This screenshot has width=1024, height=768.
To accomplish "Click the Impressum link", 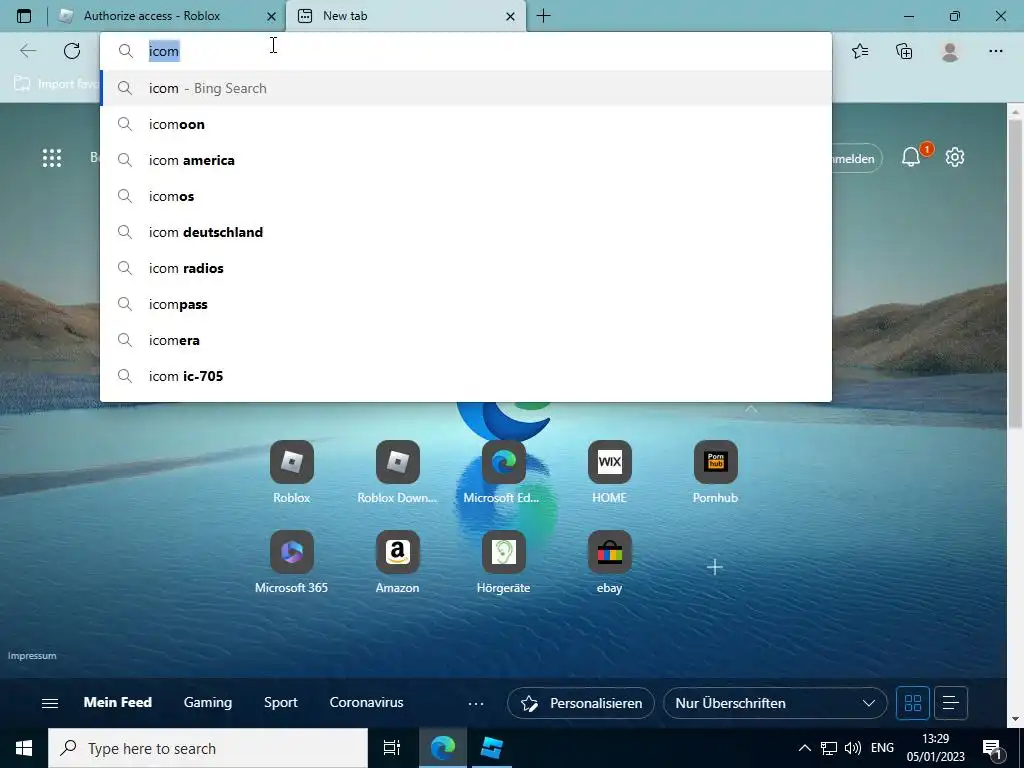I will click(32, 656).
